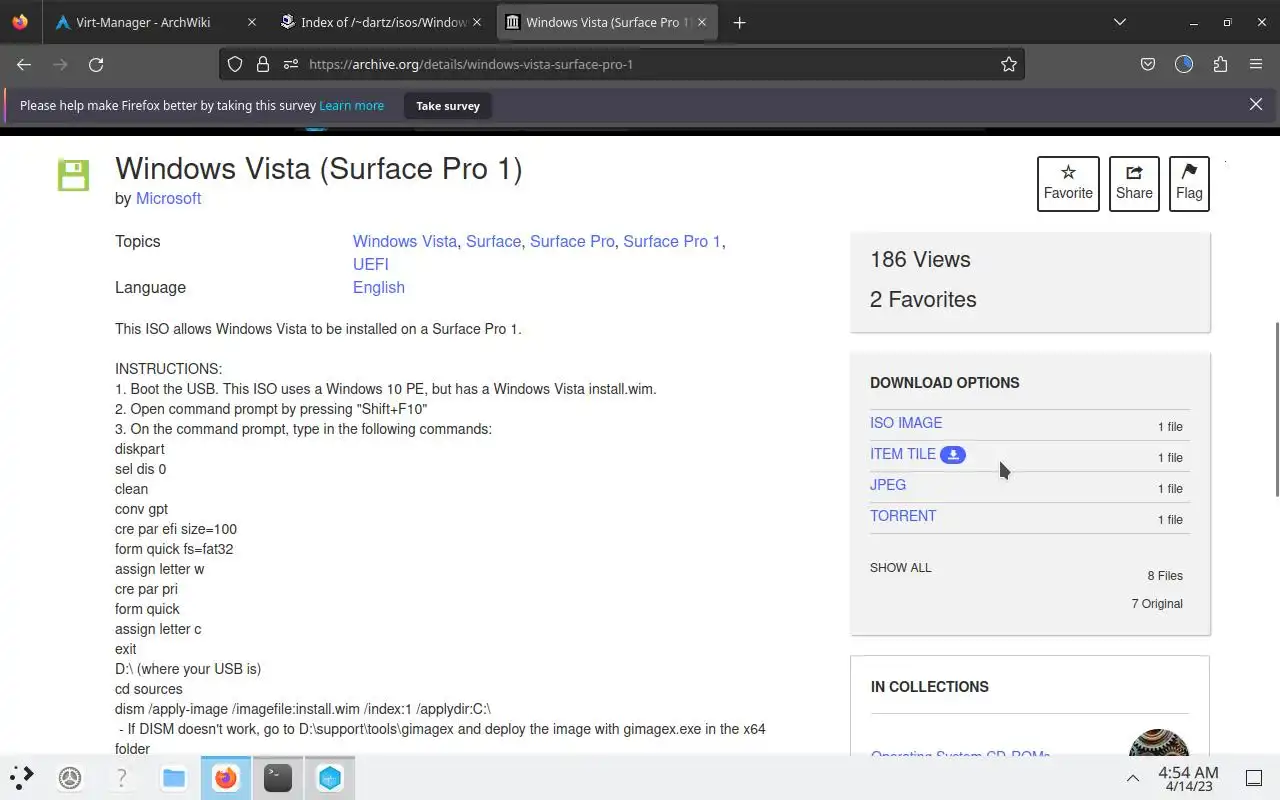Image resolution: width=1280 pixels, height=800 pixels.
Task: Close the Index of dartz isos tab
Action: coord(478,22)
